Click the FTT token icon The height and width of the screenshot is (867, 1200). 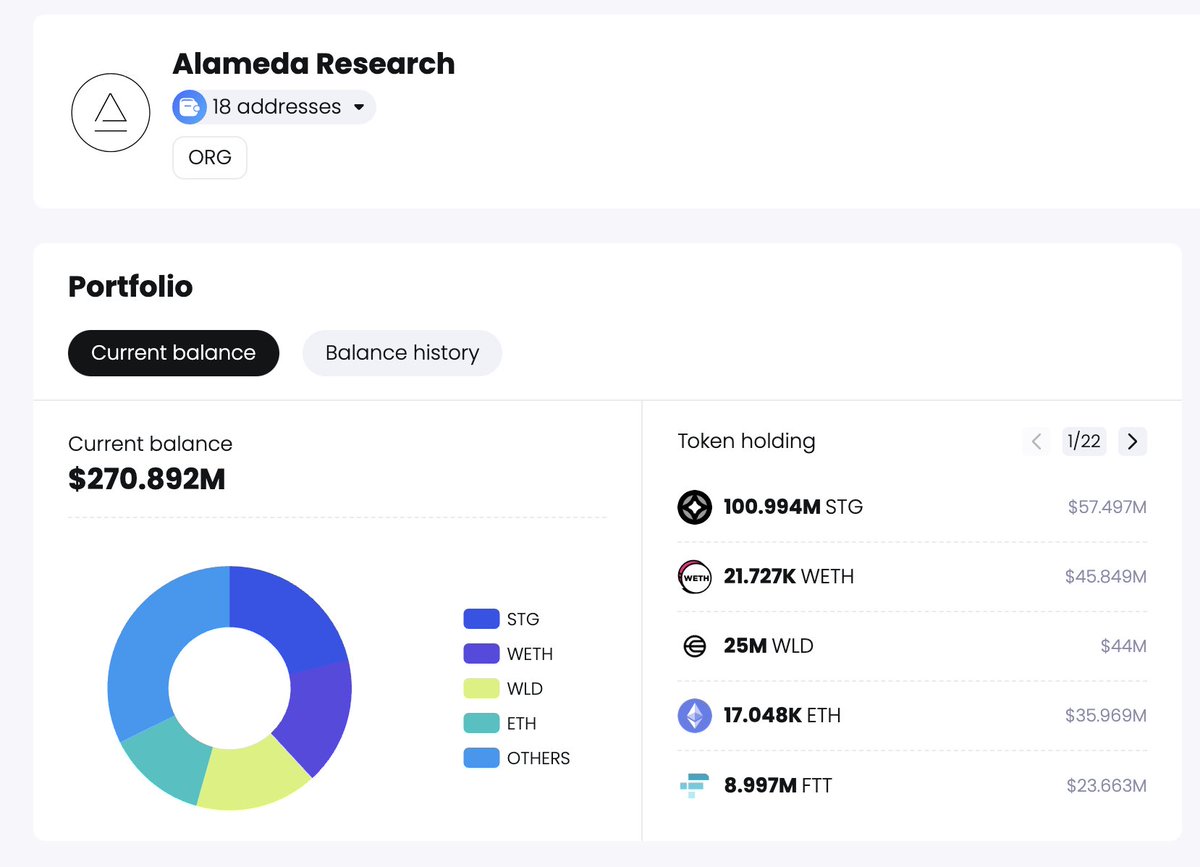click(x=694, y=785)
